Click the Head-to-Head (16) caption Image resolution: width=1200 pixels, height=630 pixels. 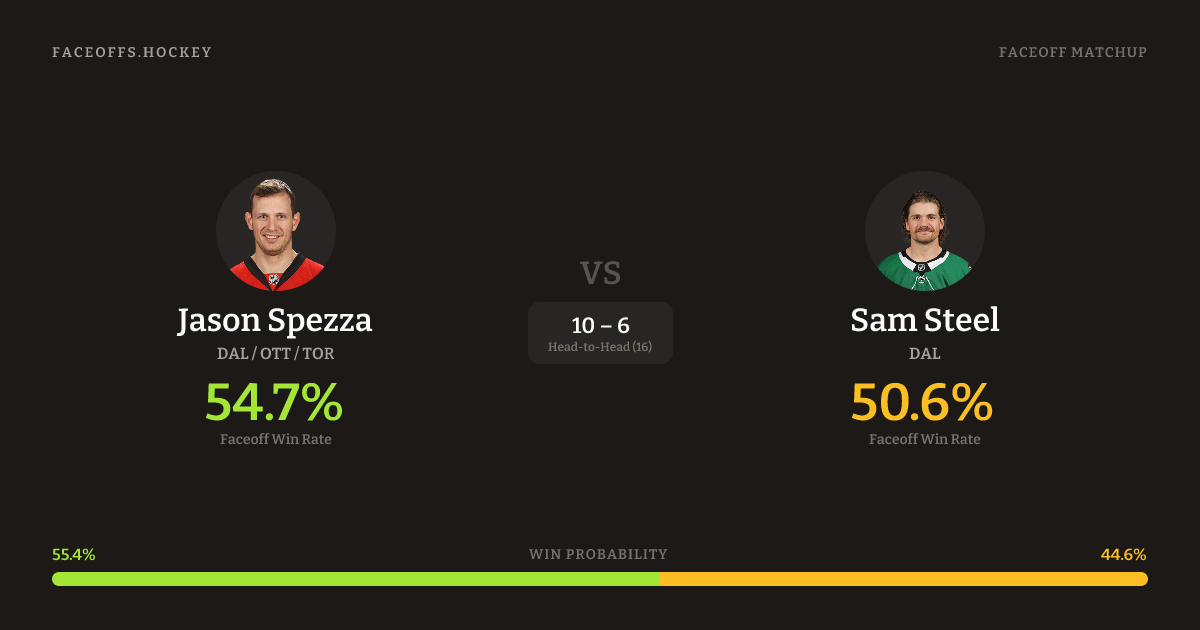(x=600, y=347)
